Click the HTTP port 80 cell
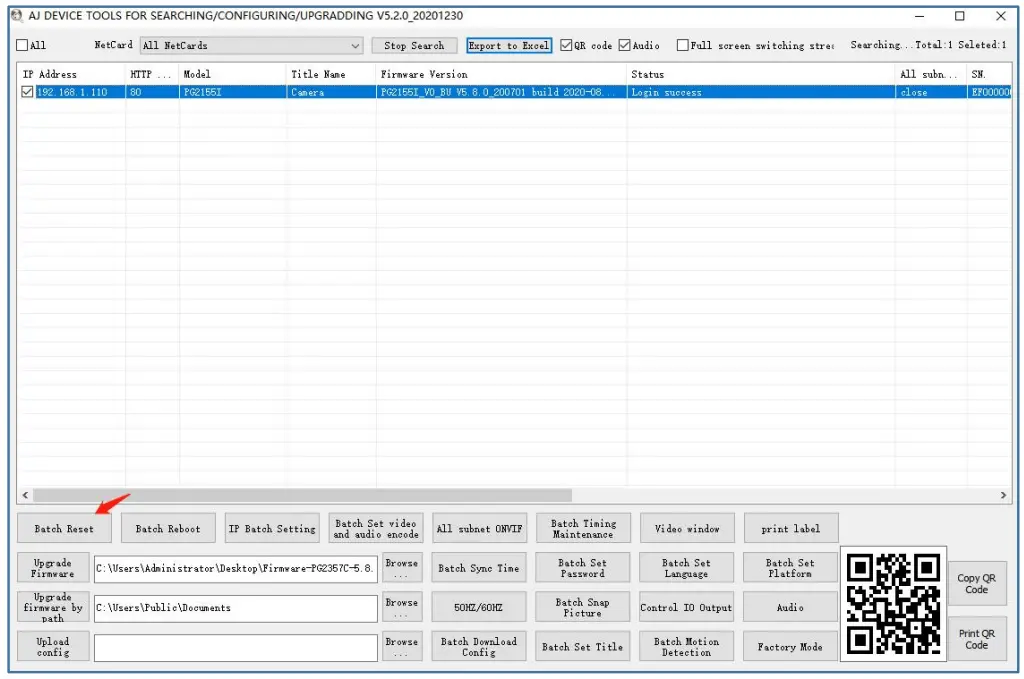The image size is (1024, 679). (152, 92)
